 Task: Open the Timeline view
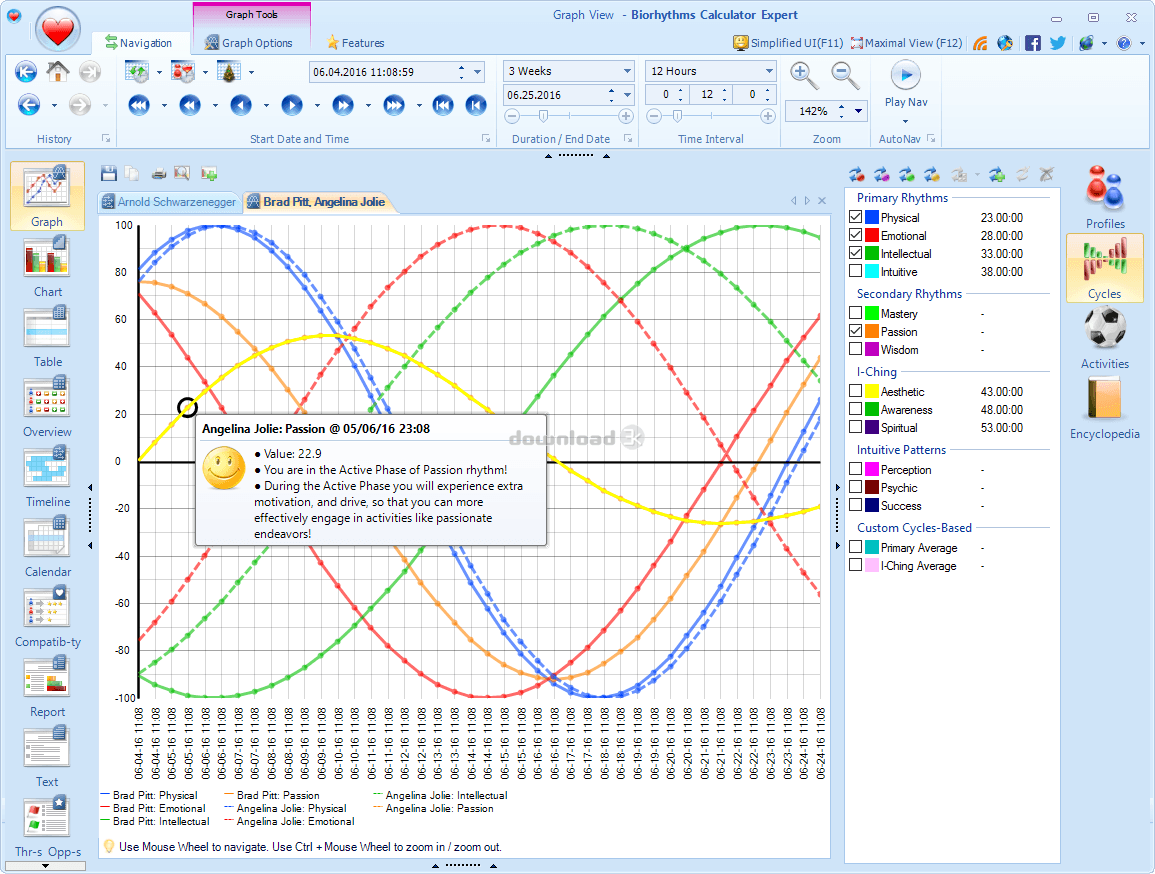point(47,476)
